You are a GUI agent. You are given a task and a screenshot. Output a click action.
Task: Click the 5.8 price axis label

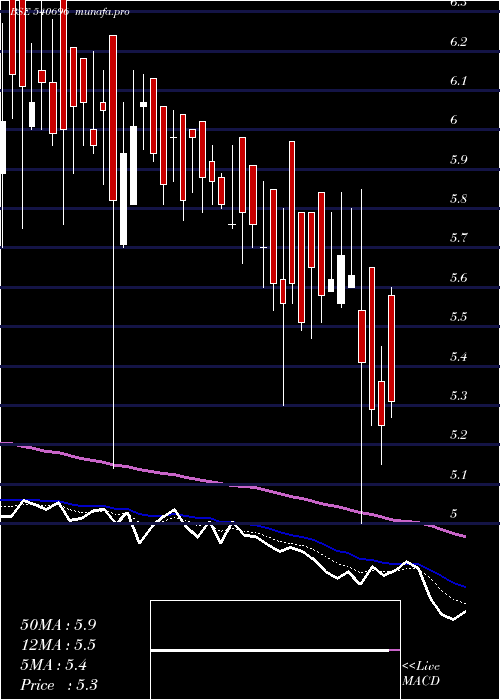click(458, 199)
